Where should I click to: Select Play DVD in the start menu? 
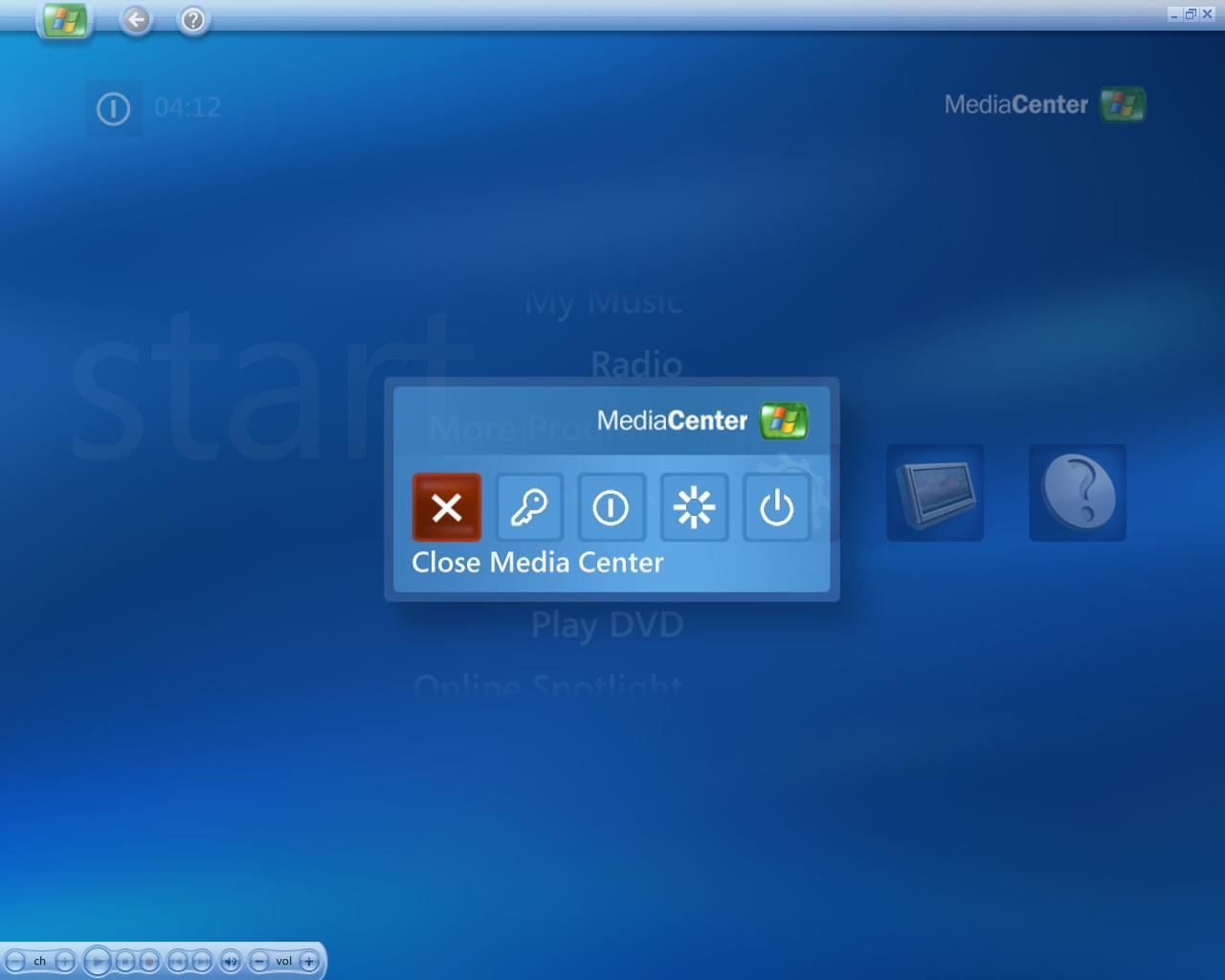tap(607, 625)
